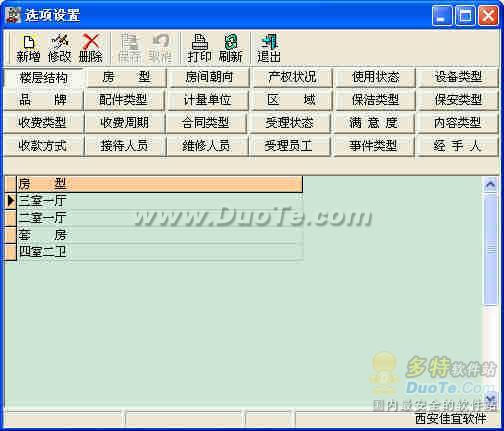Switch to 产权状况 category

click(292, 78)
